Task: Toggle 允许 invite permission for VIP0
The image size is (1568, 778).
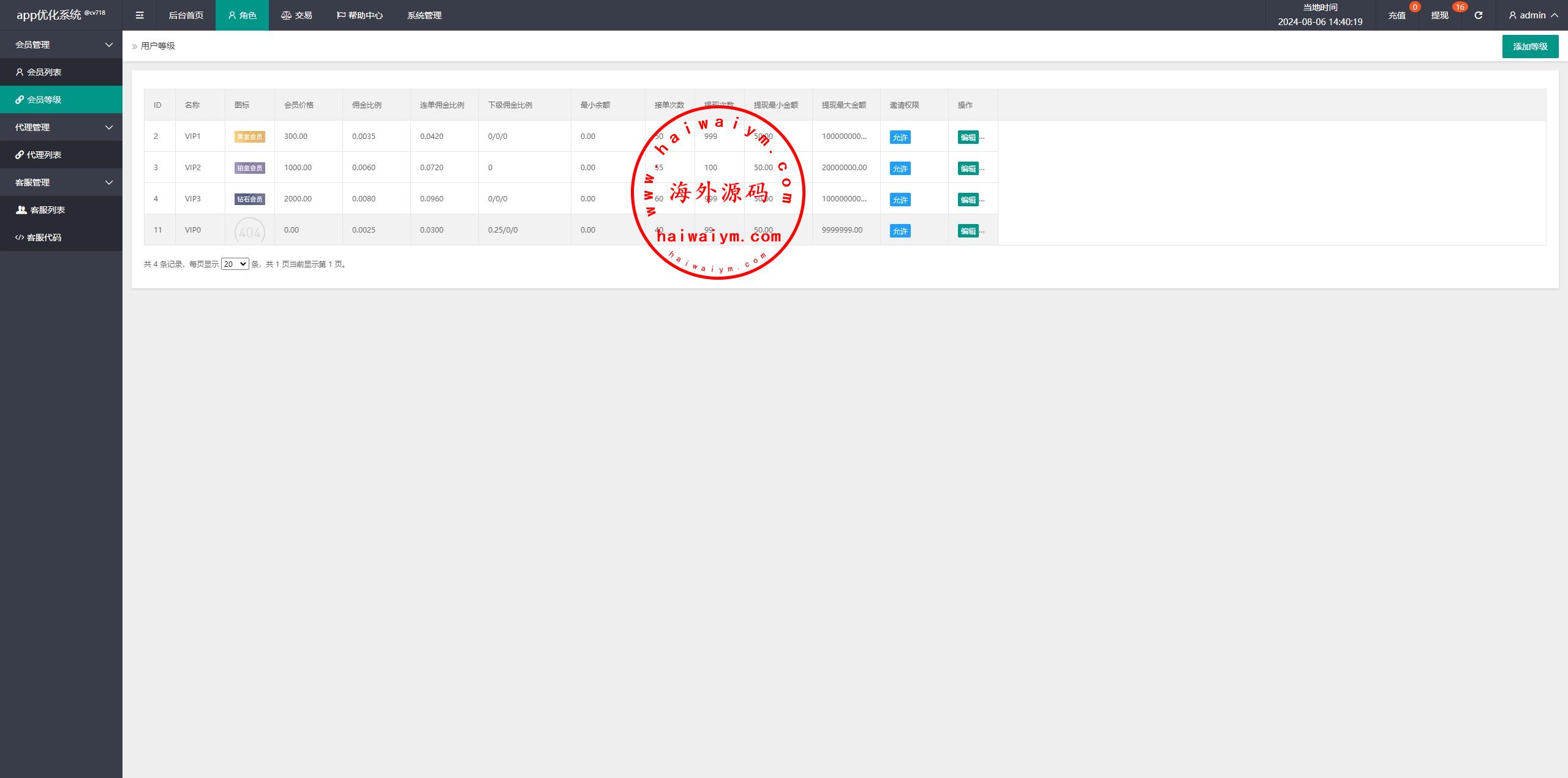Action: click(x=900, y=231)
